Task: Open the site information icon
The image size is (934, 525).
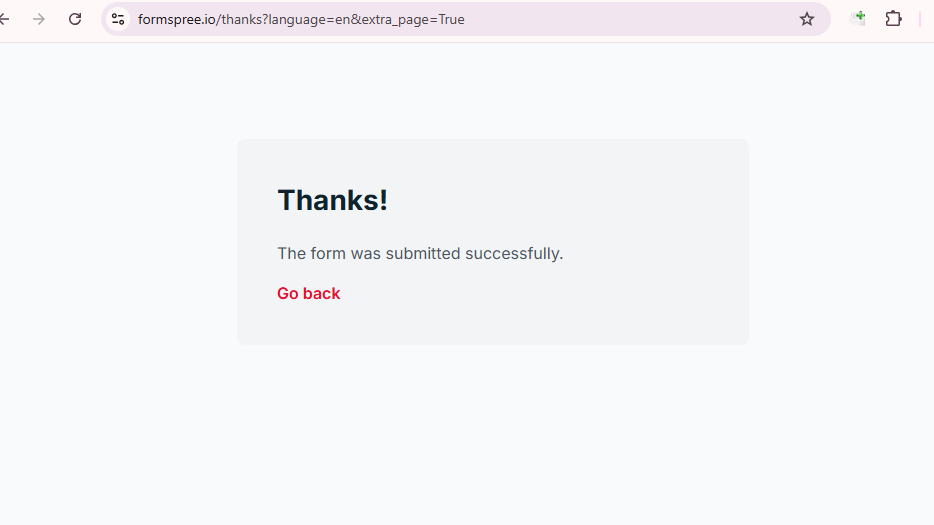Action: pyautogui.click(x=118, y=19)
